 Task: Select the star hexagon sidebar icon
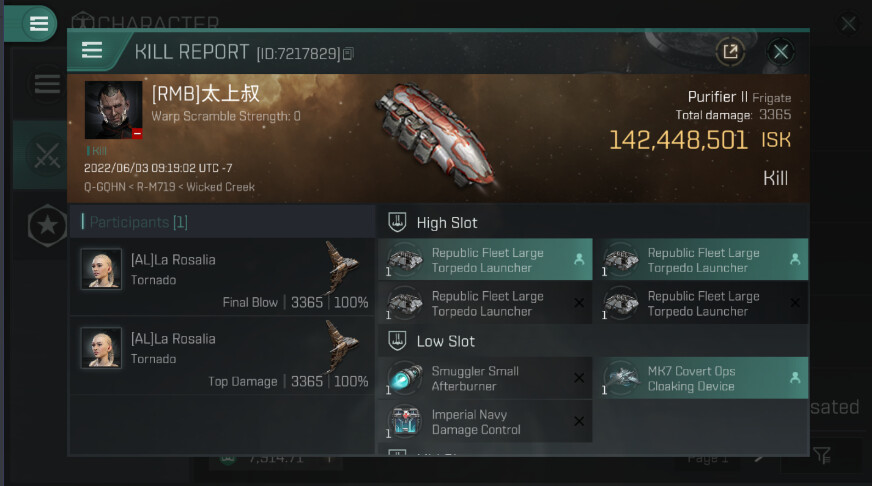[47, 225]
